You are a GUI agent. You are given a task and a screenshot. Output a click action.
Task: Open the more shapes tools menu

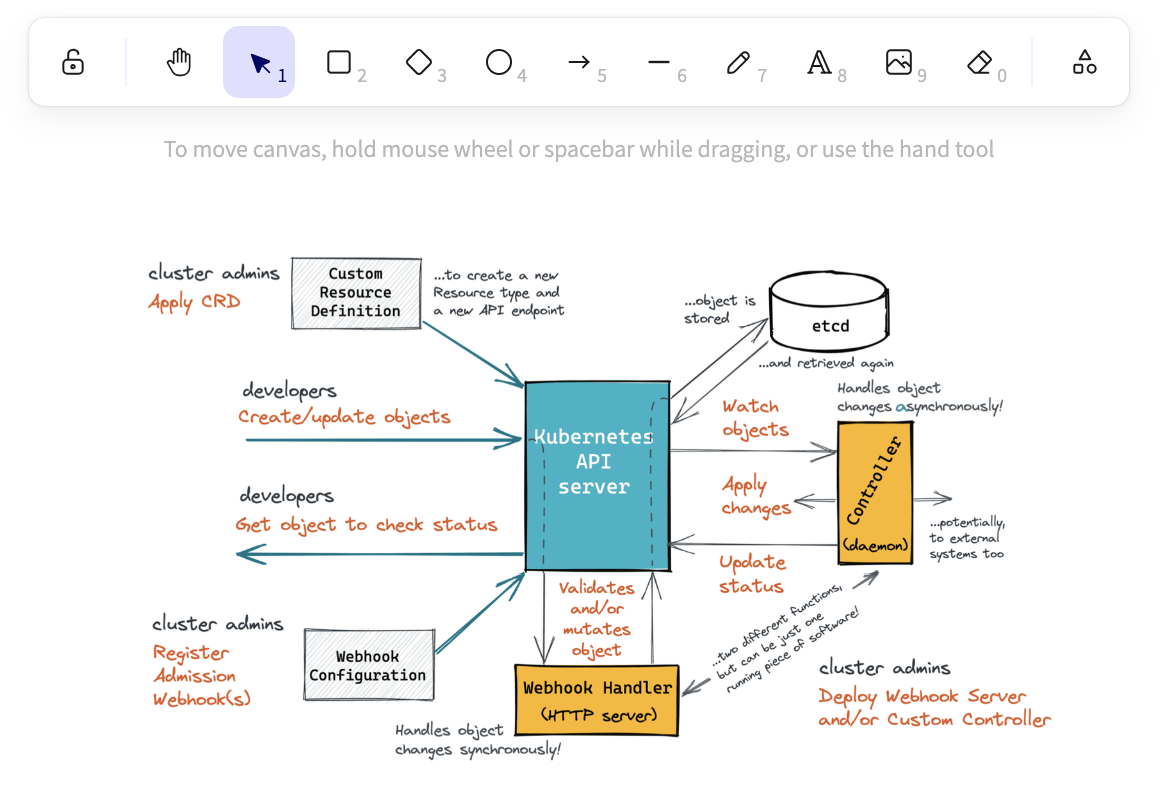(x=1085, y=62)
